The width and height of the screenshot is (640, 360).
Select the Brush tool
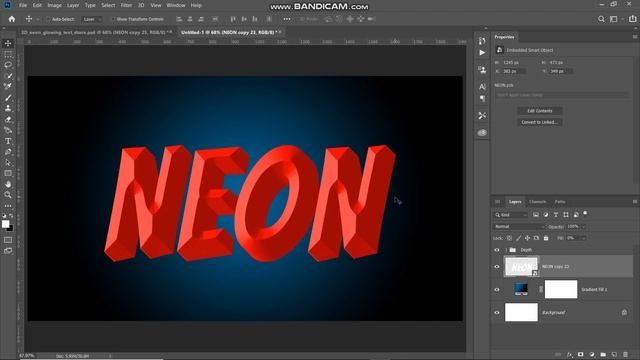click(x=8, y=98)
